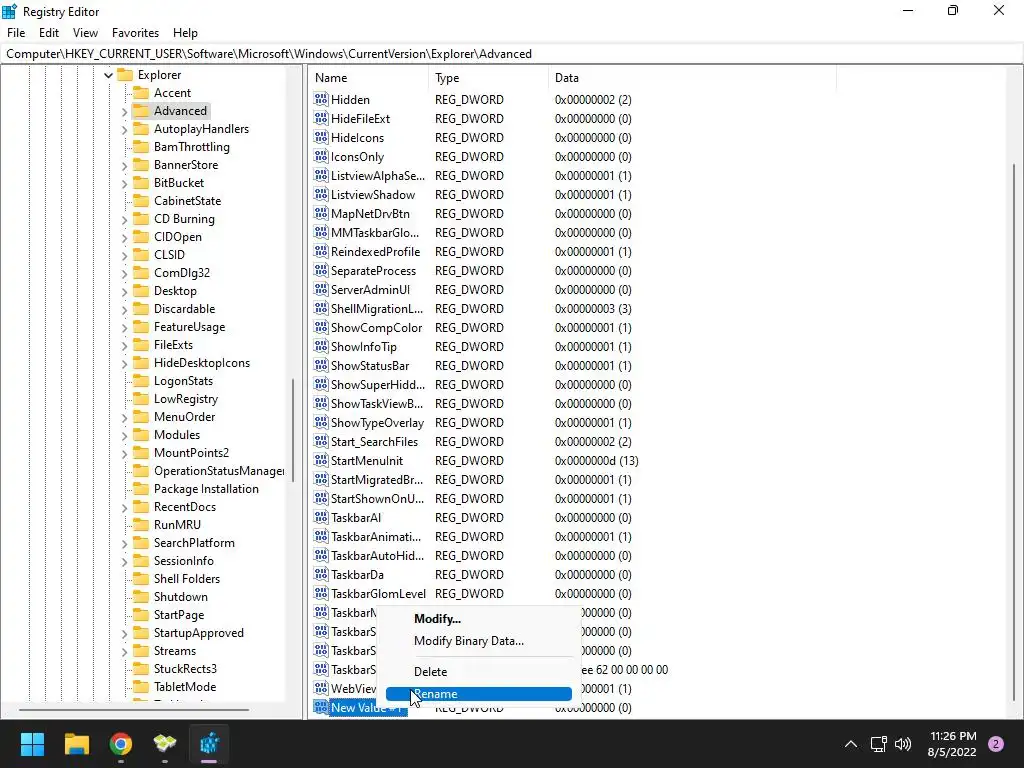This screenshot has height=768, width=1024.
Task: Sort values by the Data column header
Action: pyautogui.click(x=692, y=78)
